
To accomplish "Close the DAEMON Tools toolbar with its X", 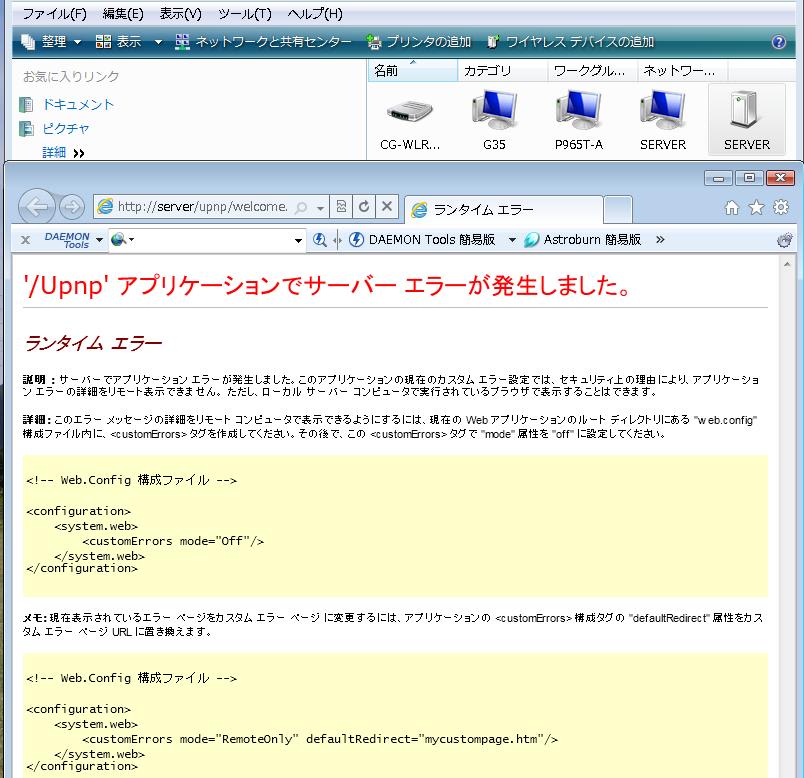I will tap(26, 240).
